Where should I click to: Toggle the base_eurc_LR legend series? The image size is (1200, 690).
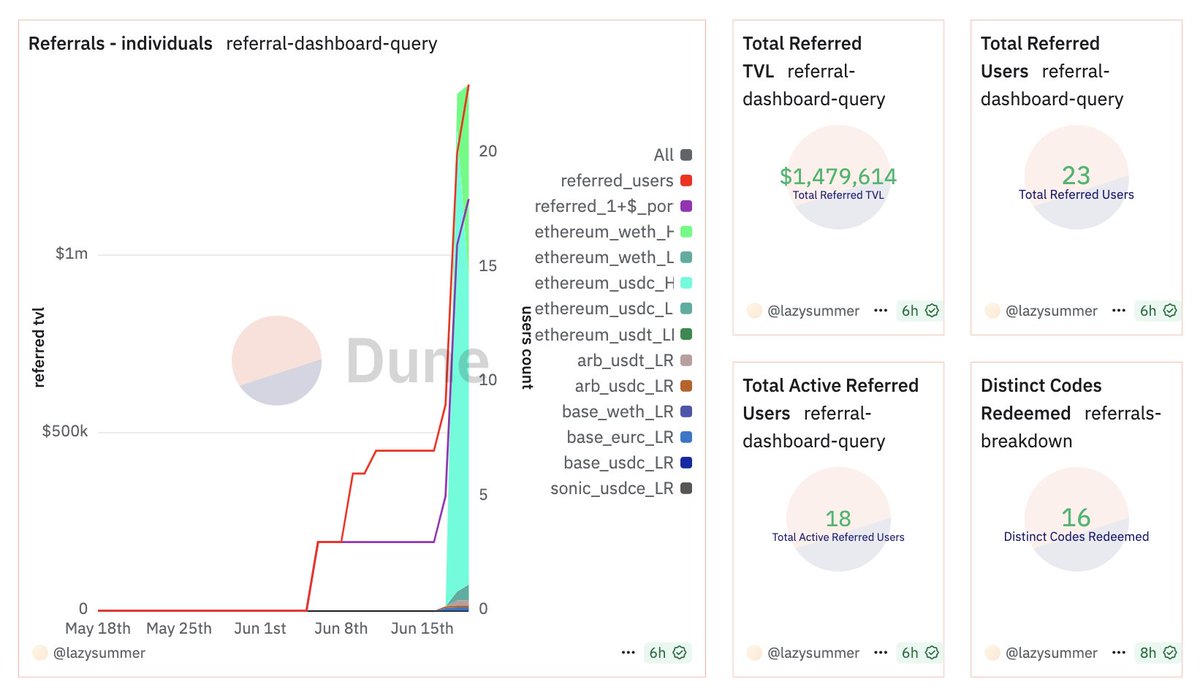click(x=629, y=437)
